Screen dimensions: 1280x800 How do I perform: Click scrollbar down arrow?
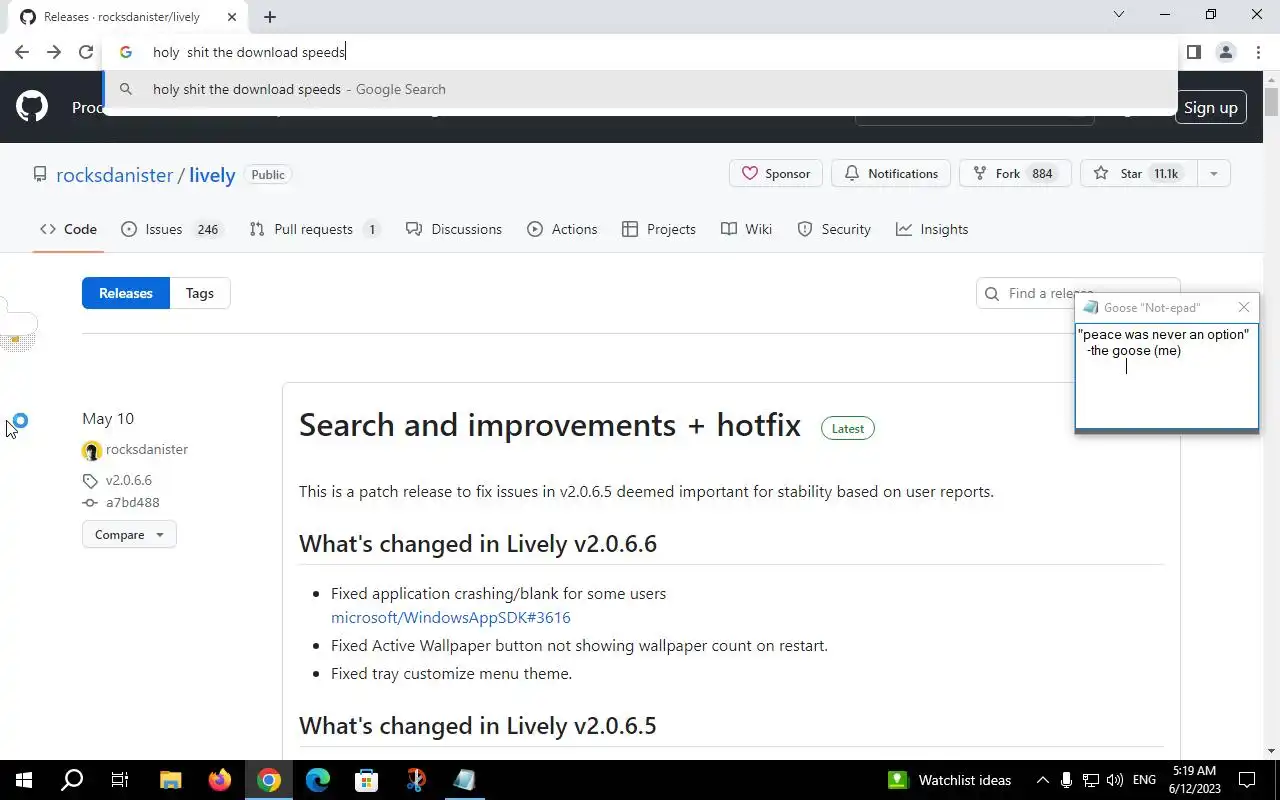tap(1271, 751)
